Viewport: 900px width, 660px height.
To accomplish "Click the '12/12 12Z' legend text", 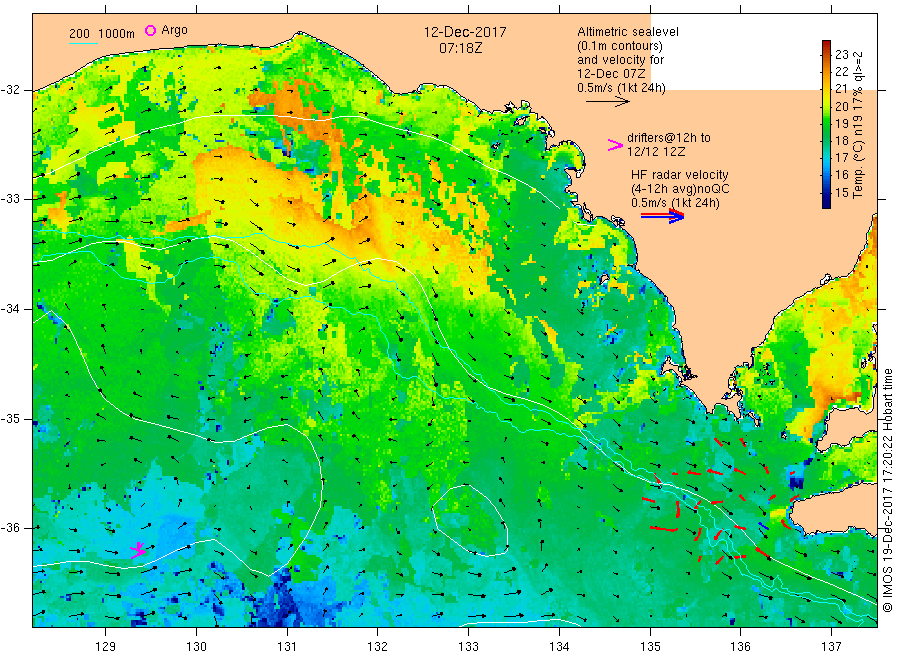I will tap(655, 152).
